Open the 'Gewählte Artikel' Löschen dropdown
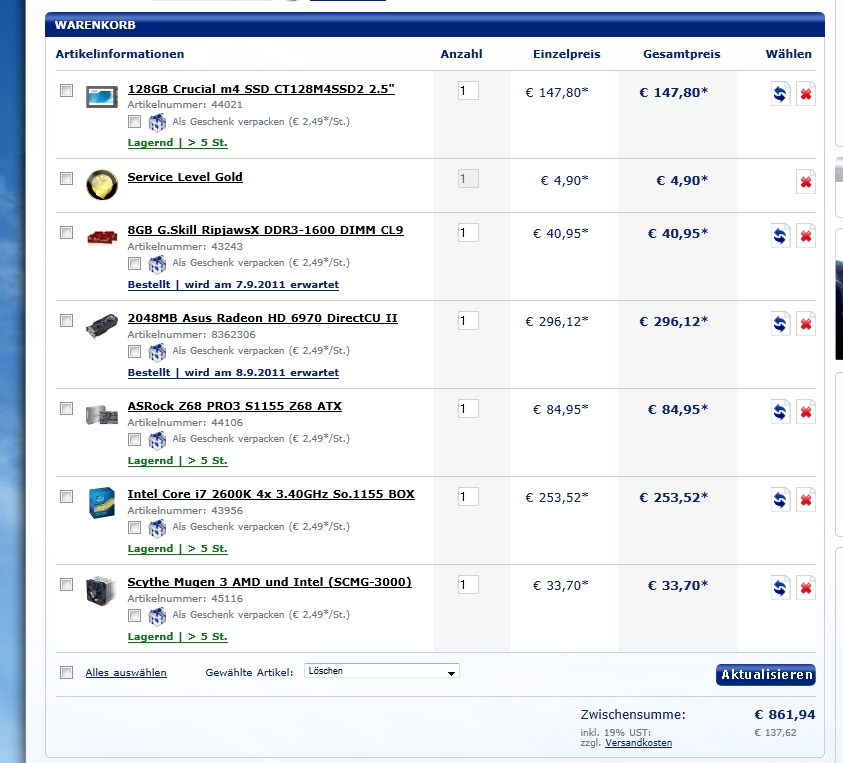Viewport: 843px width, 763px height. [381, 672]
